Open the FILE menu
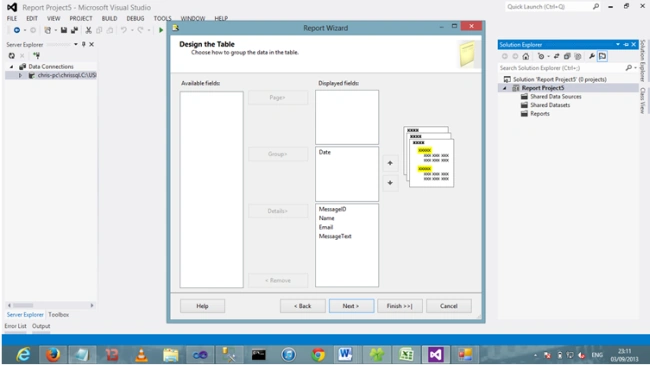650x365 pixels. pos(12,19)
